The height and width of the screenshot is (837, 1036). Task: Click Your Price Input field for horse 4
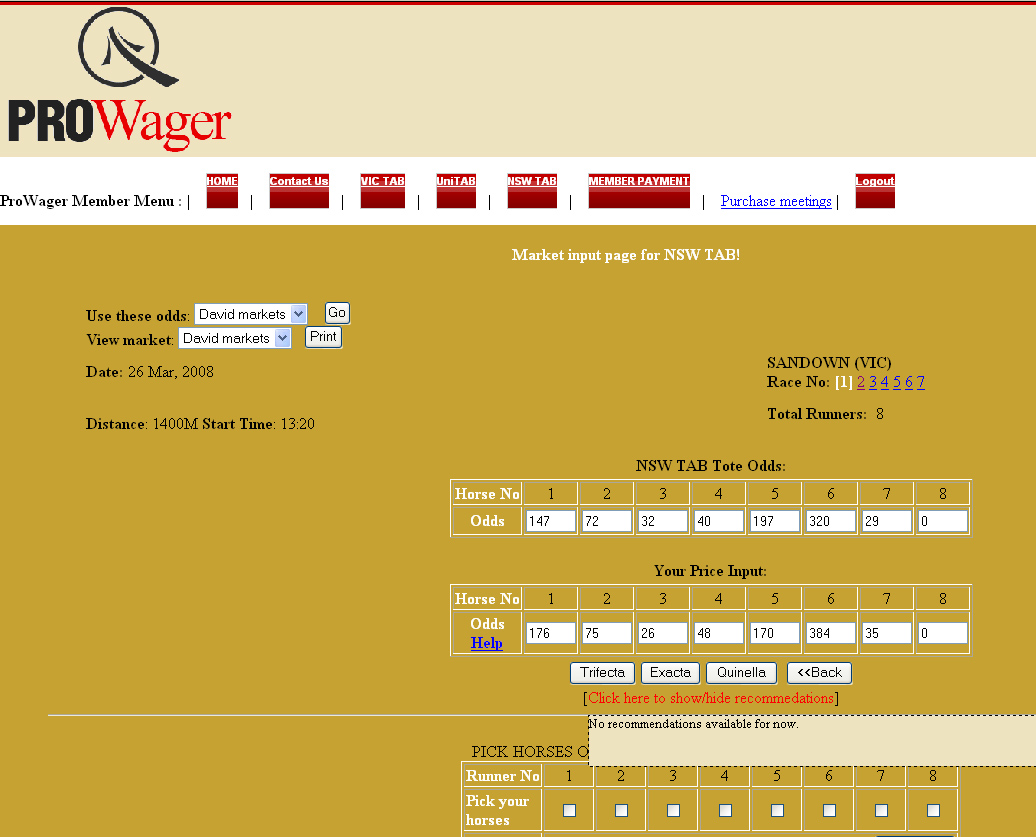coord(718,633)
